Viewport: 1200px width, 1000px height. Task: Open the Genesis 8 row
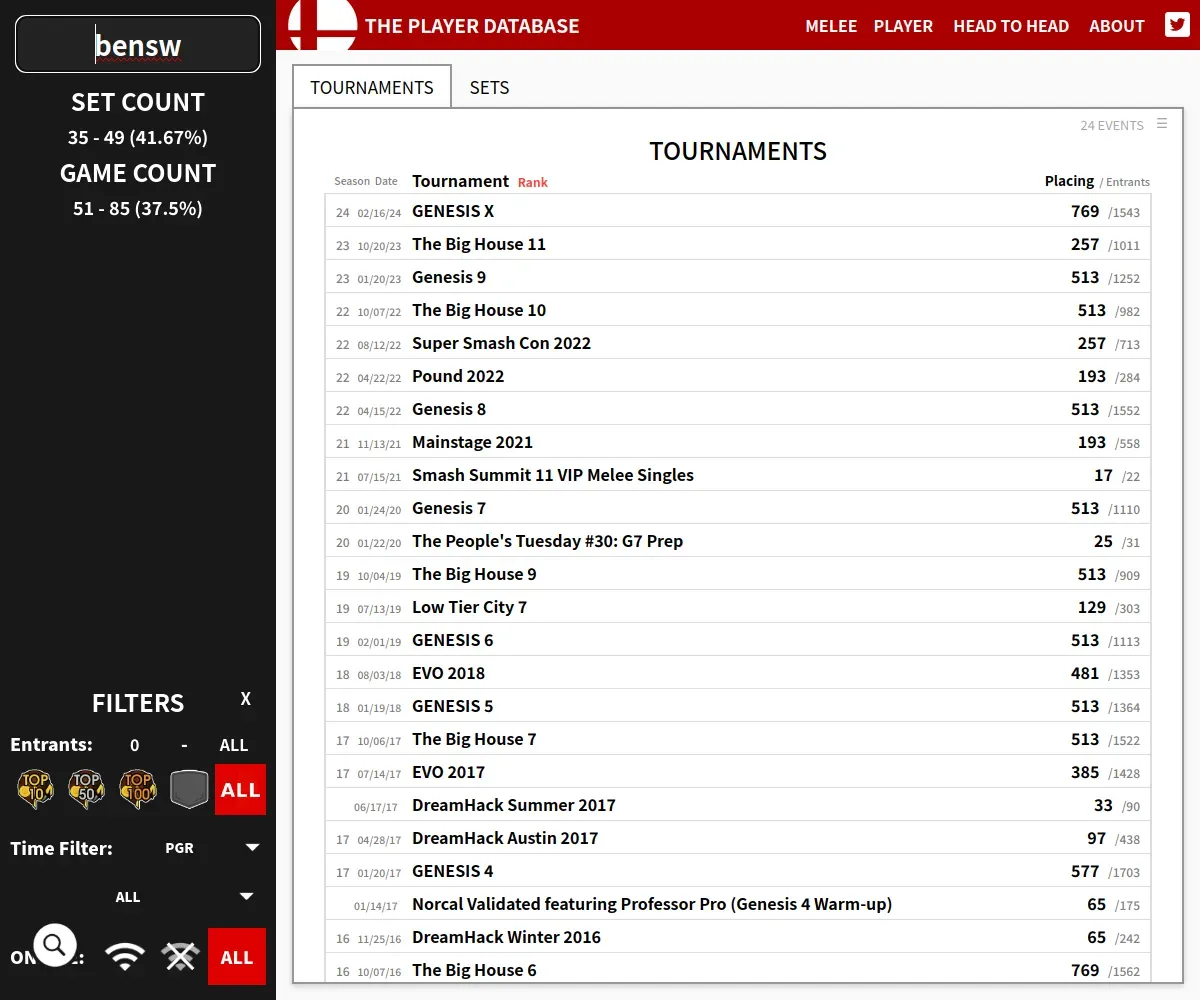[738, 409]
